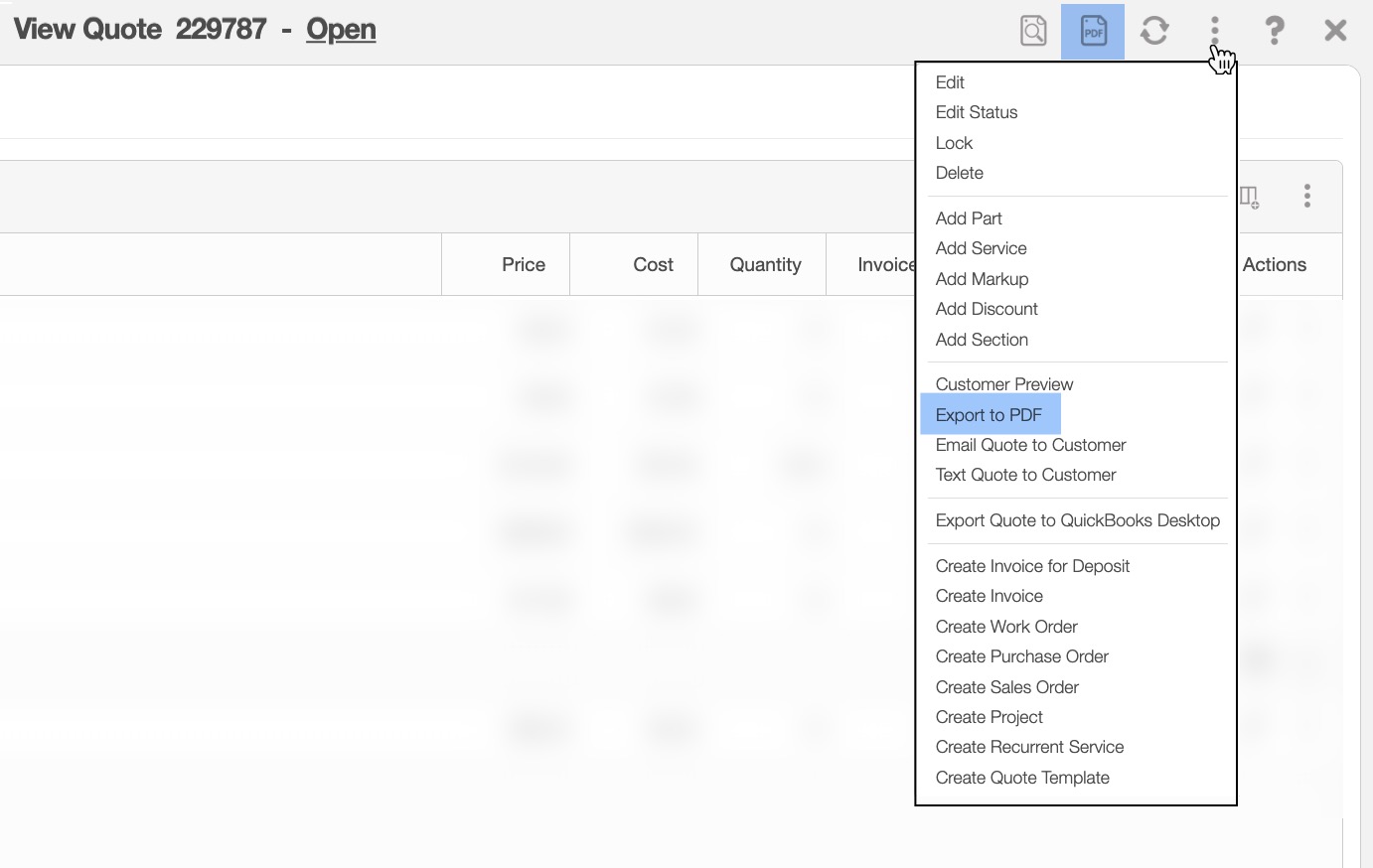Click the Price column header
Image resolution: width=1373 pixels, height=868 pixels.
point(523,265)
